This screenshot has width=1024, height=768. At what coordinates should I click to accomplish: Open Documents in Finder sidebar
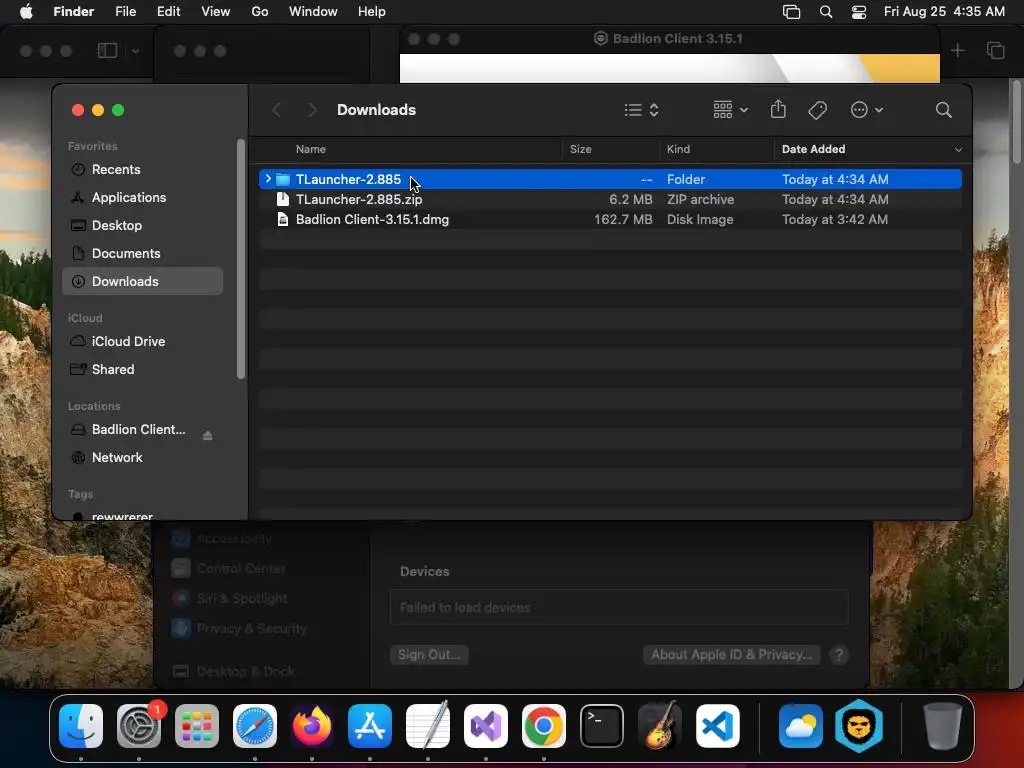click(142, 253)
